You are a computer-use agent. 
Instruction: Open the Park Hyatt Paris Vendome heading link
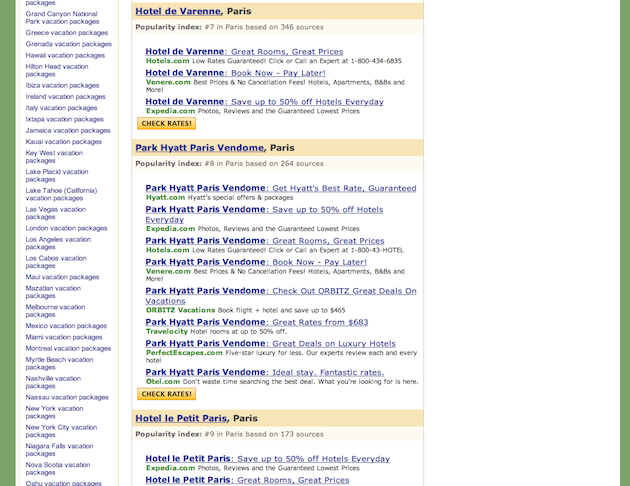point(200,148)
